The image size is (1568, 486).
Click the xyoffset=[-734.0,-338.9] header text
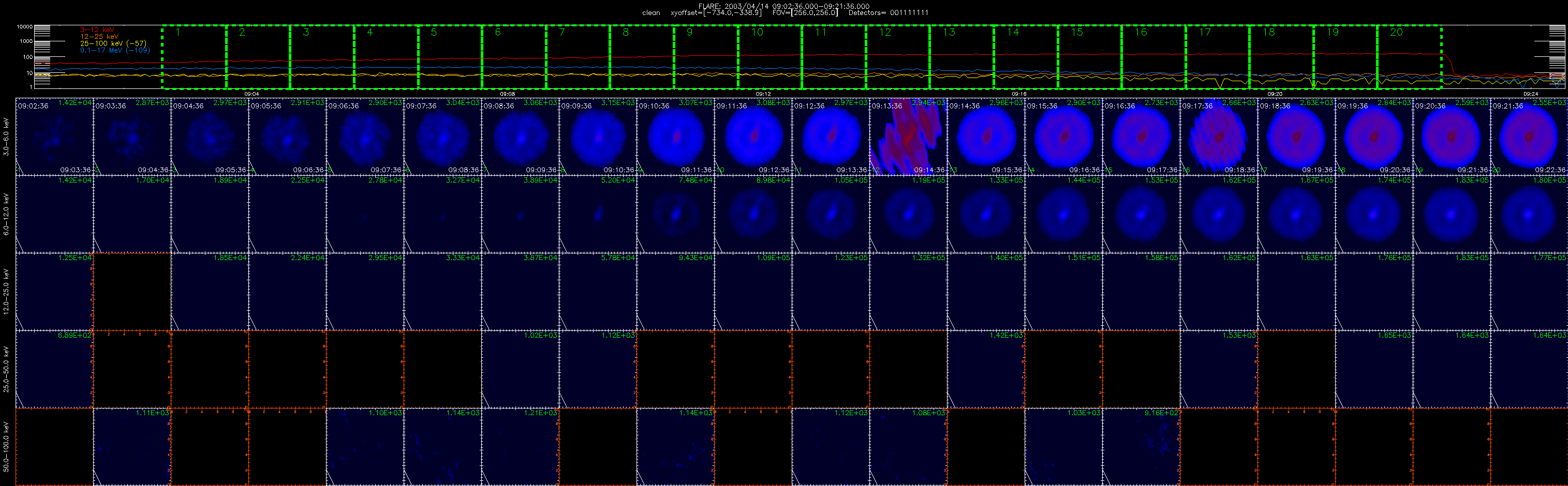coord(716,13)
